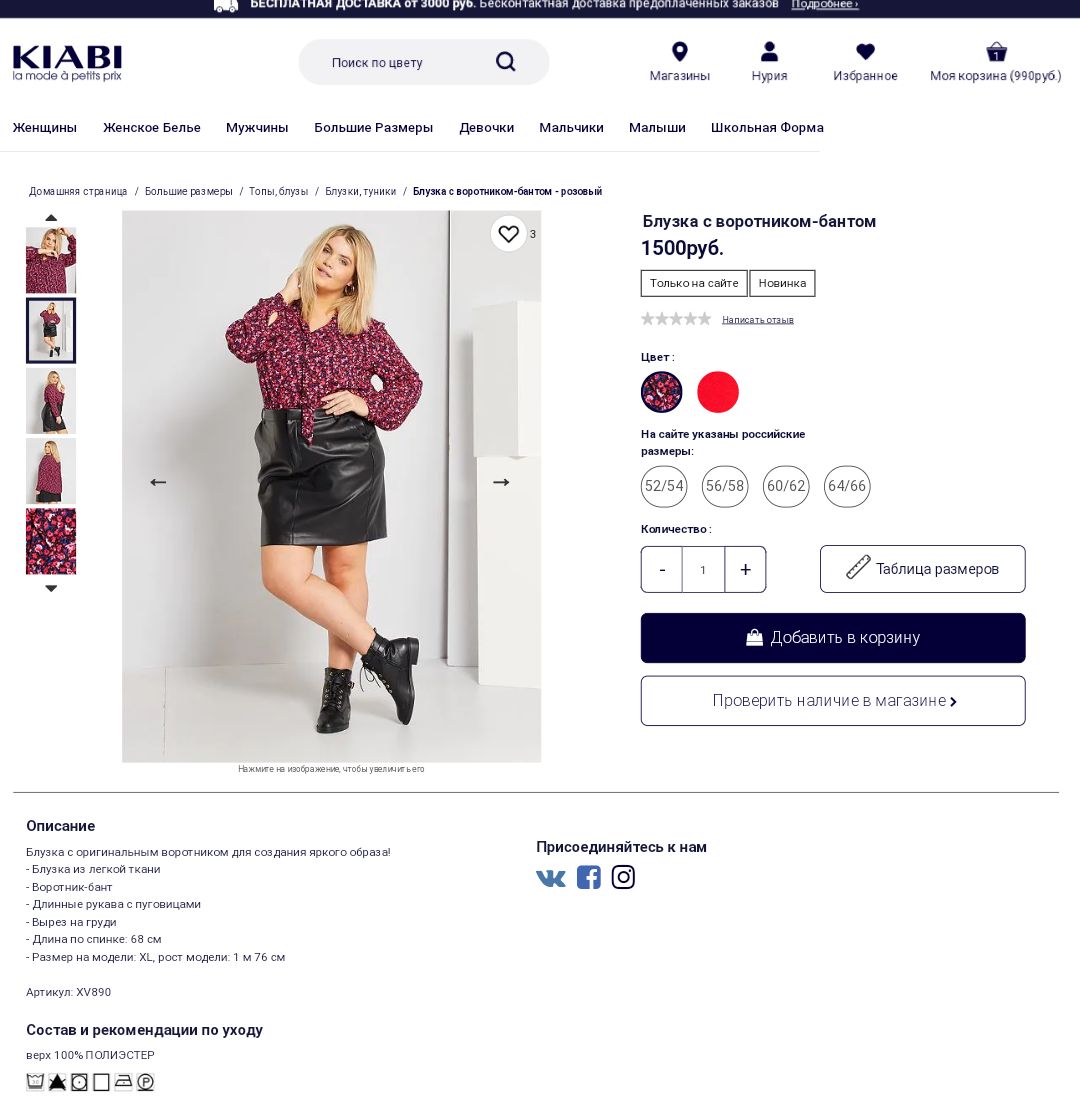Viewport: 1080px width, 1104px height.
Task: Open the Магазины store locator icon
Action: [x=679, y=51]
